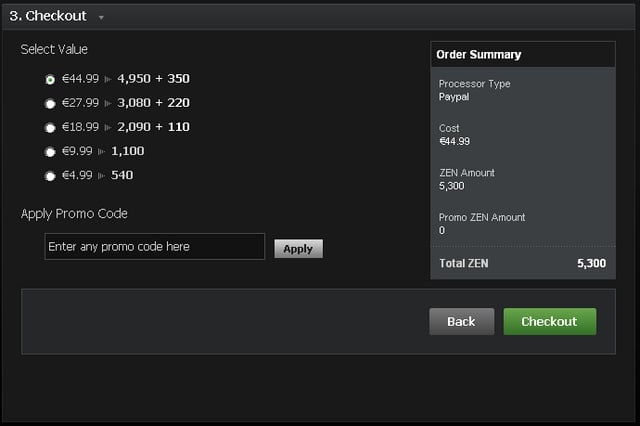Click the 4,950 + 350 ZEN amount label
The image size is (640, 426).
pyautogui.click(x=153, y=79)
